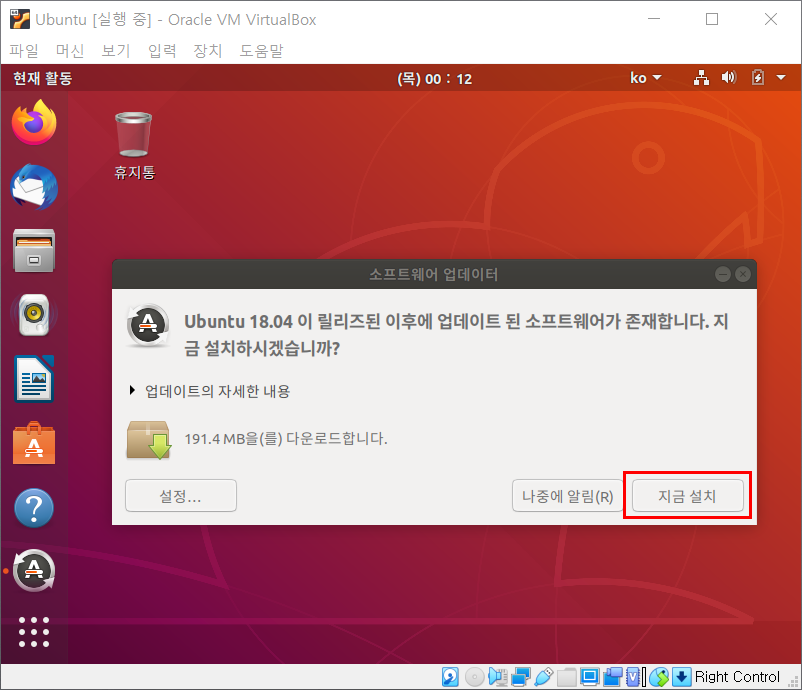The width and height of the screenshot is (802, 690).
Task: Open the 보기 menu
Action: click(116, 50)
